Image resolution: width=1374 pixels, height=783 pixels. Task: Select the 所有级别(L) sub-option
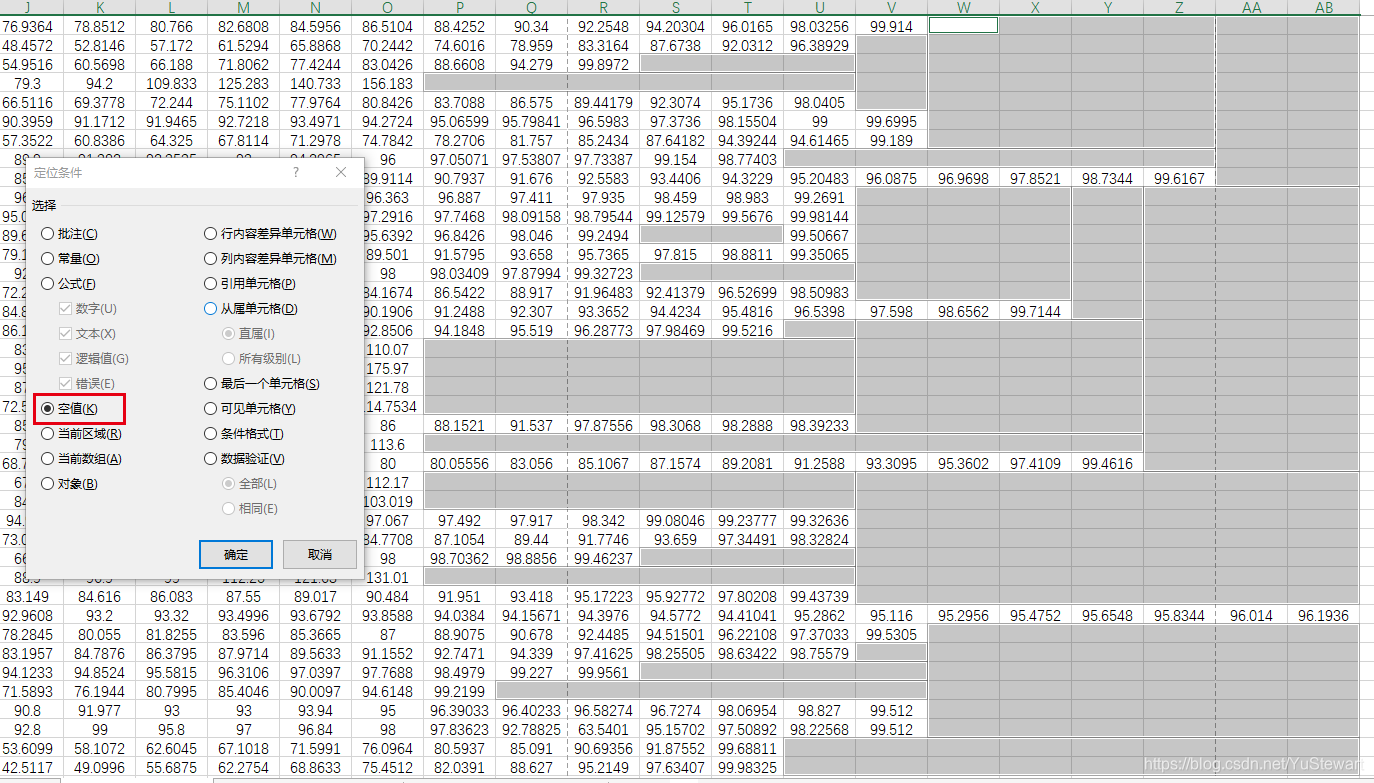tap(261, 359)
